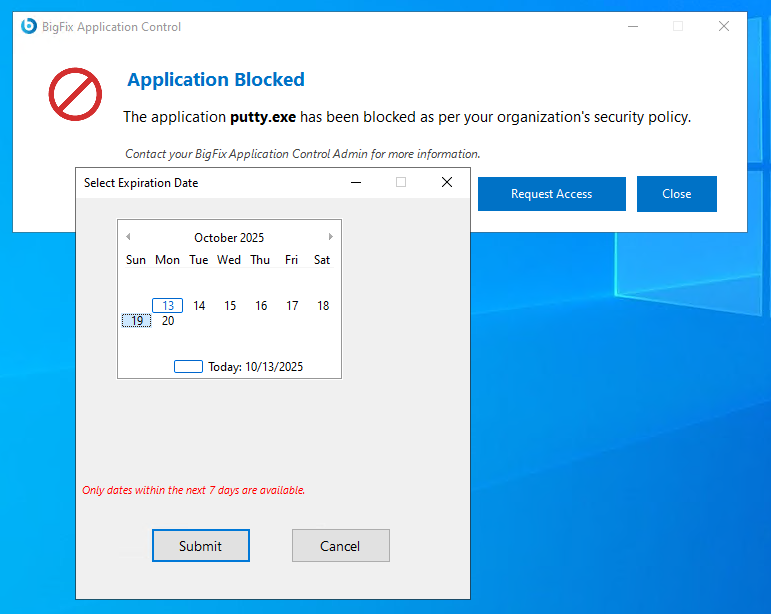
Task: Choose October 20 in the calendar
Action: tap(168, 321)
